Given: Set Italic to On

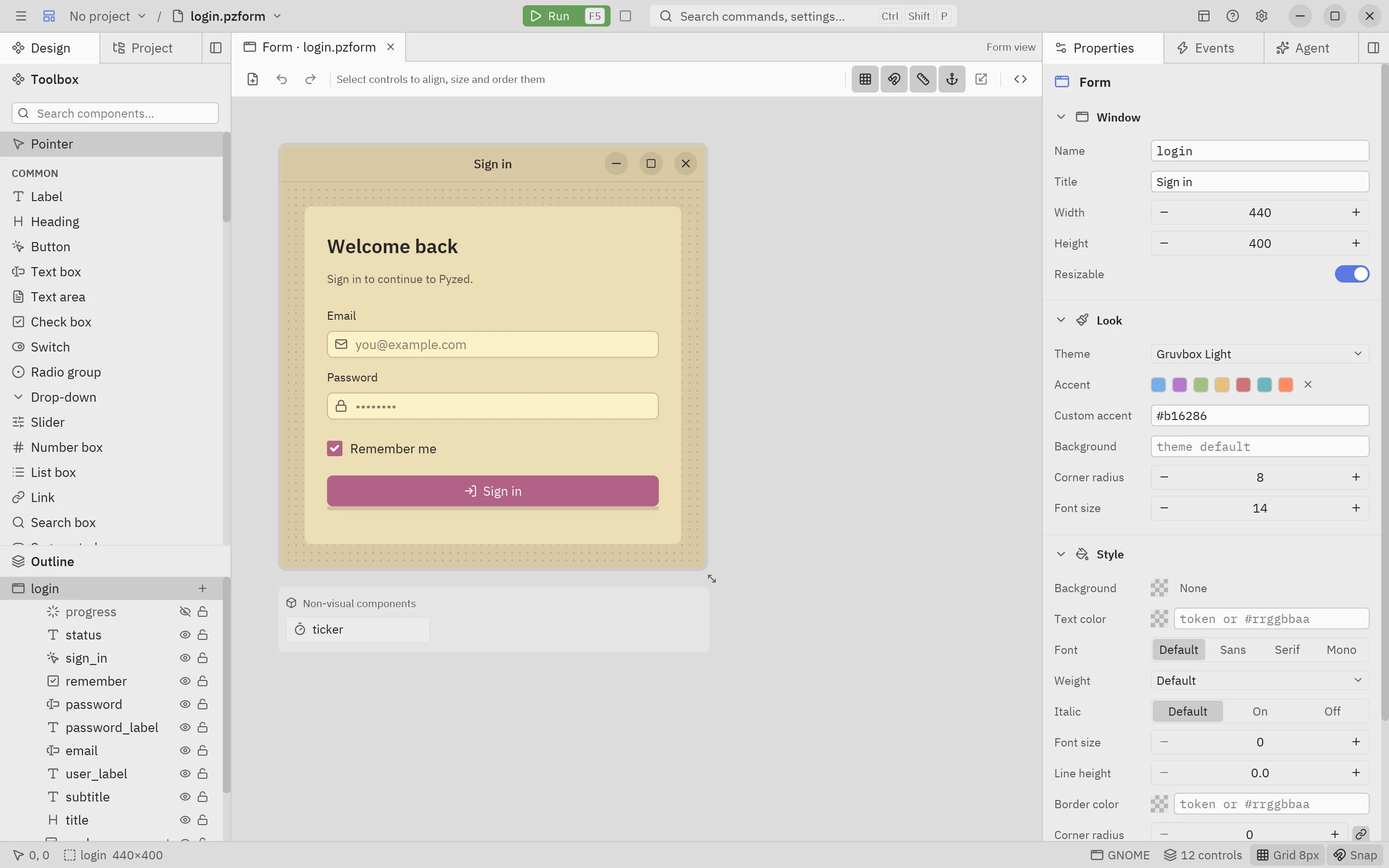Looking at the screenshot, I should point(1259,711).
